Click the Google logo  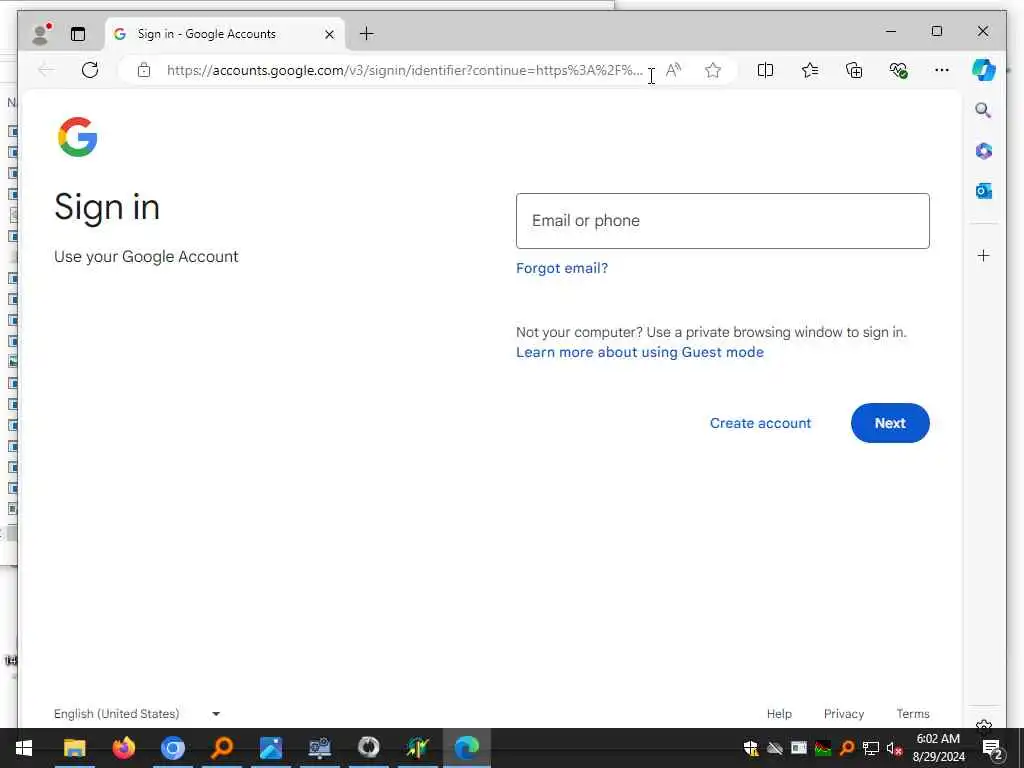click(x=78, y=137)
